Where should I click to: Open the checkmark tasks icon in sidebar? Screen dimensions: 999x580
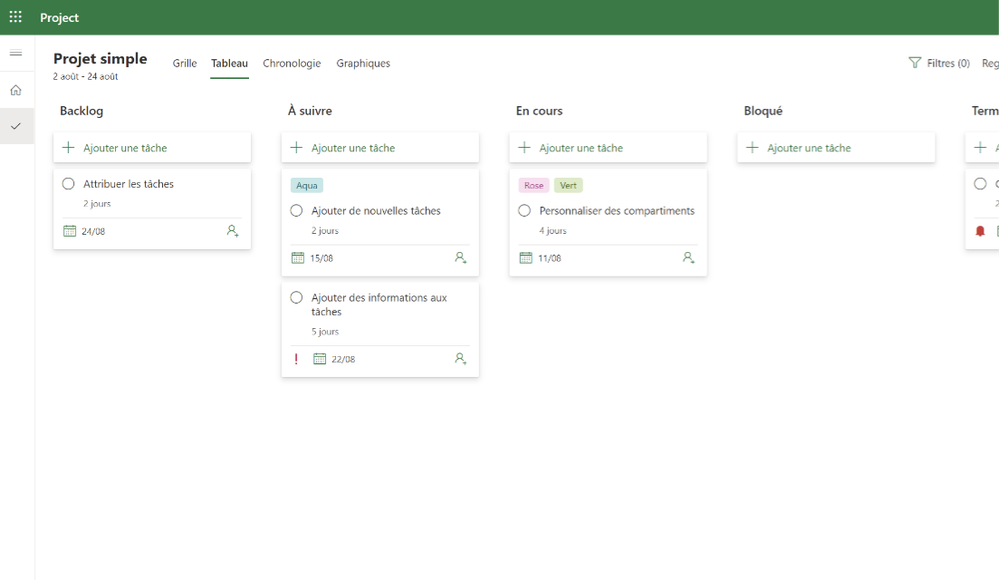point(15,126)
